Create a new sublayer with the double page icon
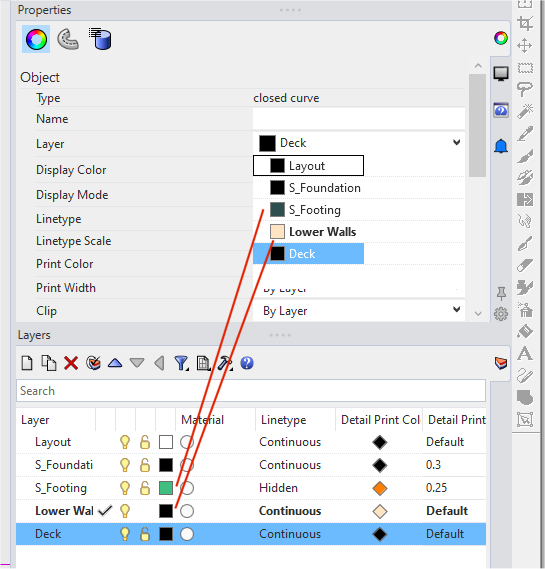 (49, 363)
